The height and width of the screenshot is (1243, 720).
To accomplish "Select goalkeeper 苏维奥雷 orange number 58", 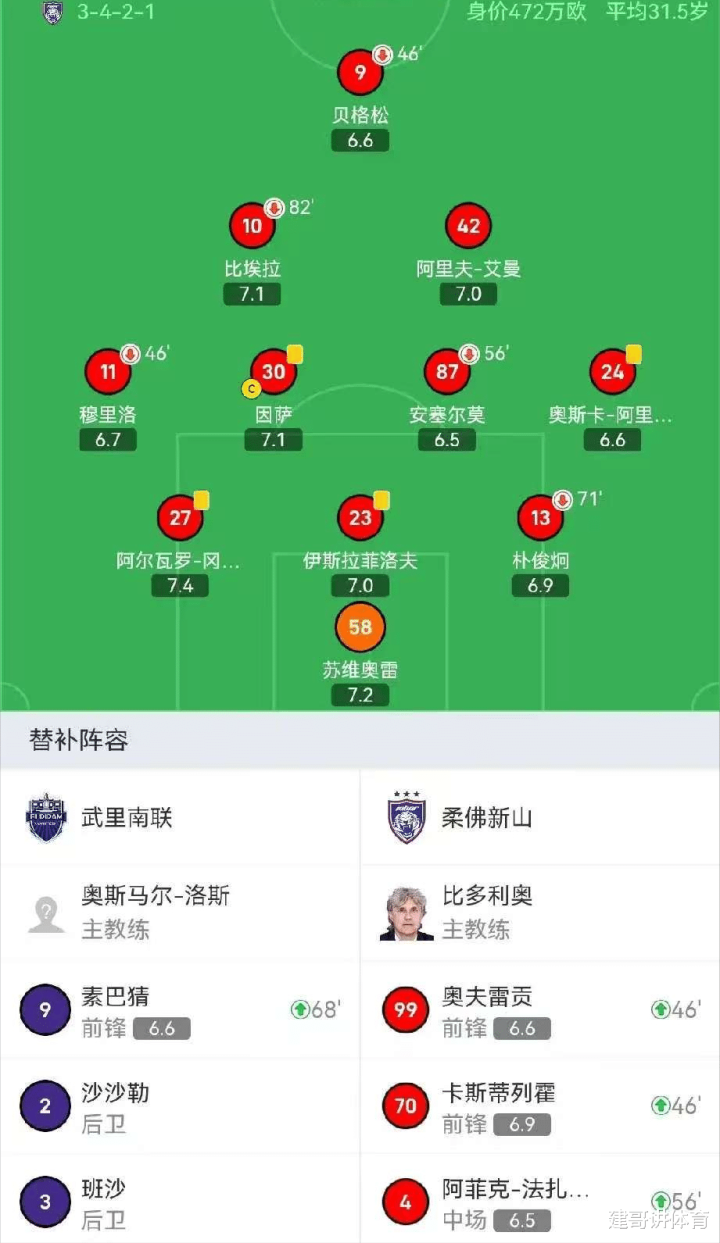I will (360, 627).
